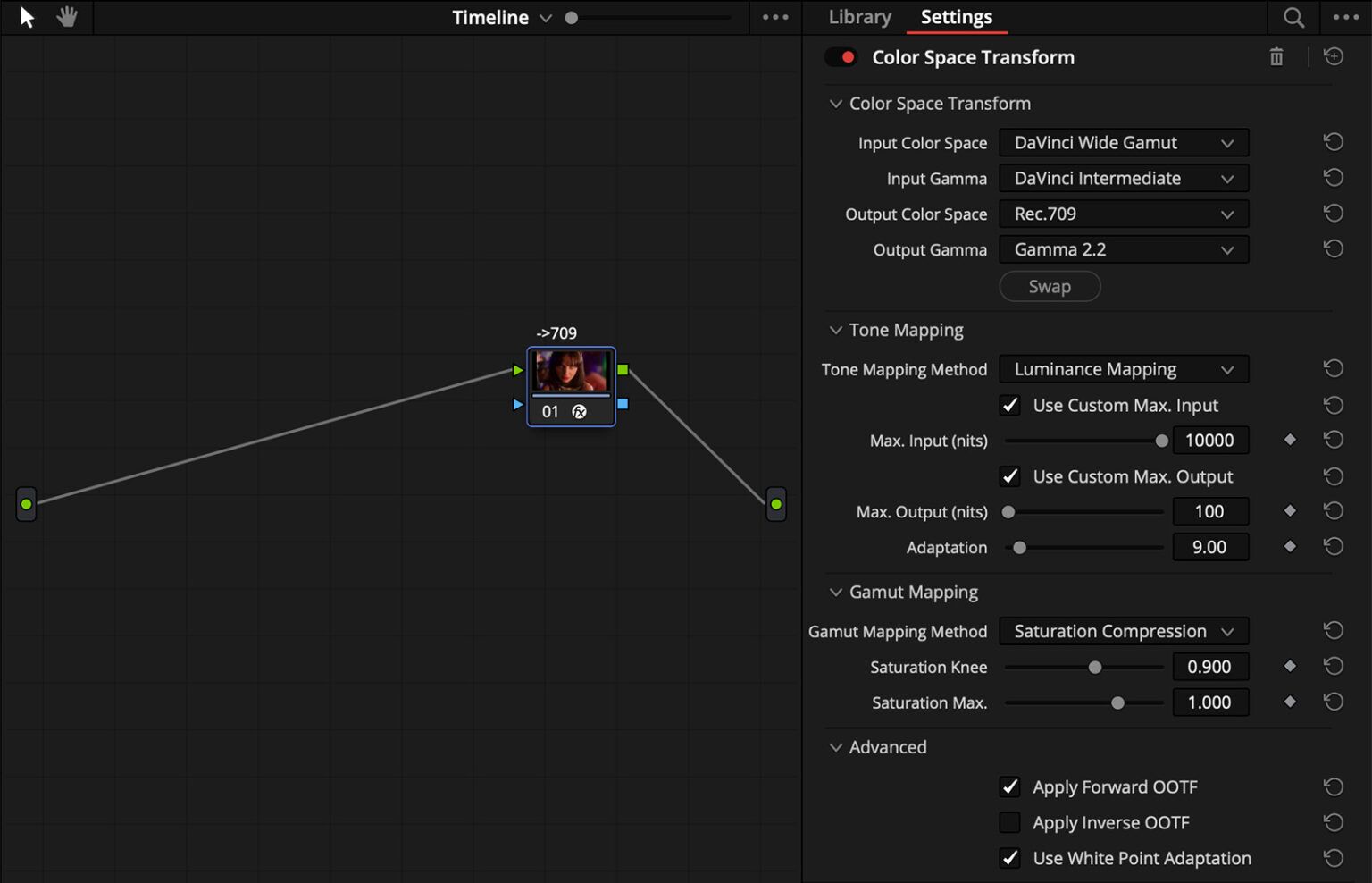The width and height of the screenshot is (1372, 883).
Task: Open the node editor options menu
Action: [775, 16]
